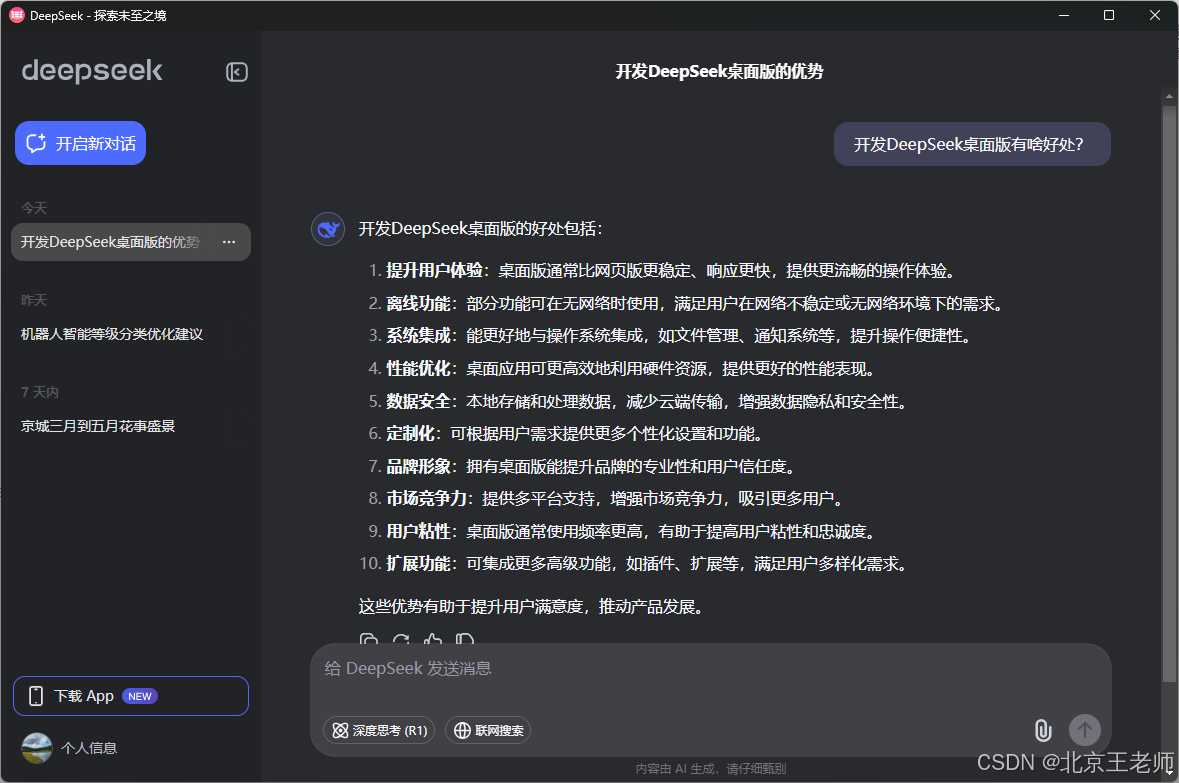Click the paperclip attach file icon
Viewport: 1179px width, 783px height.
[1043, 730]
